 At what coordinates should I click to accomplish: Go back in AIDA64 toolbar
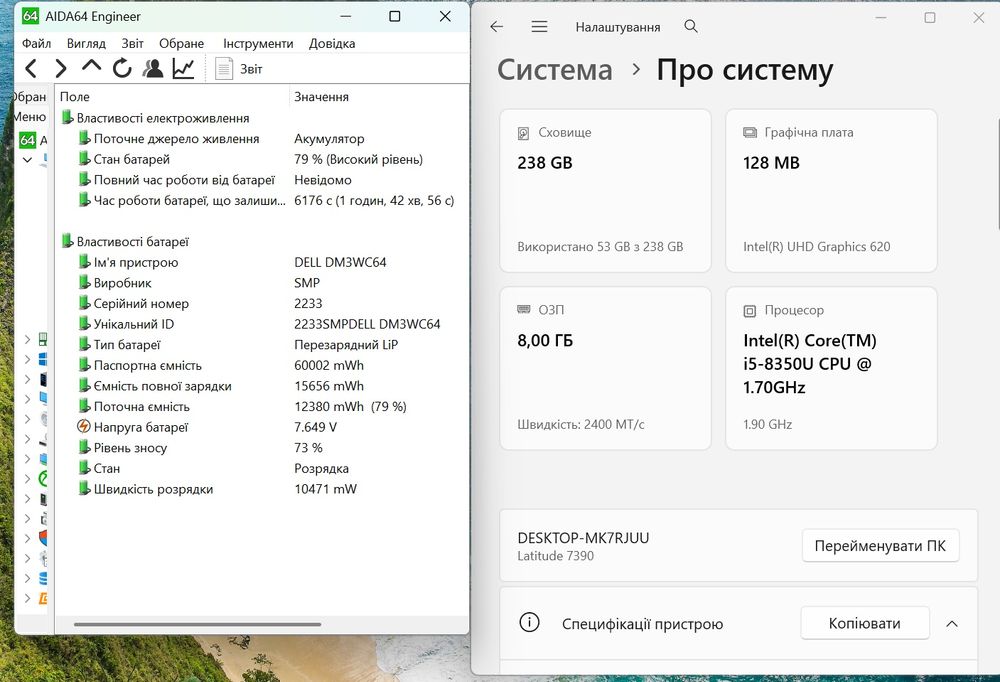[31, 68]
